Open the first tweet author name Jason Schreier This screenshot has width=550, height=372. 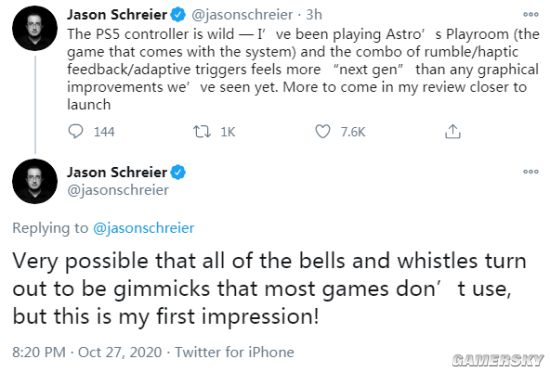tap(117, 15)
